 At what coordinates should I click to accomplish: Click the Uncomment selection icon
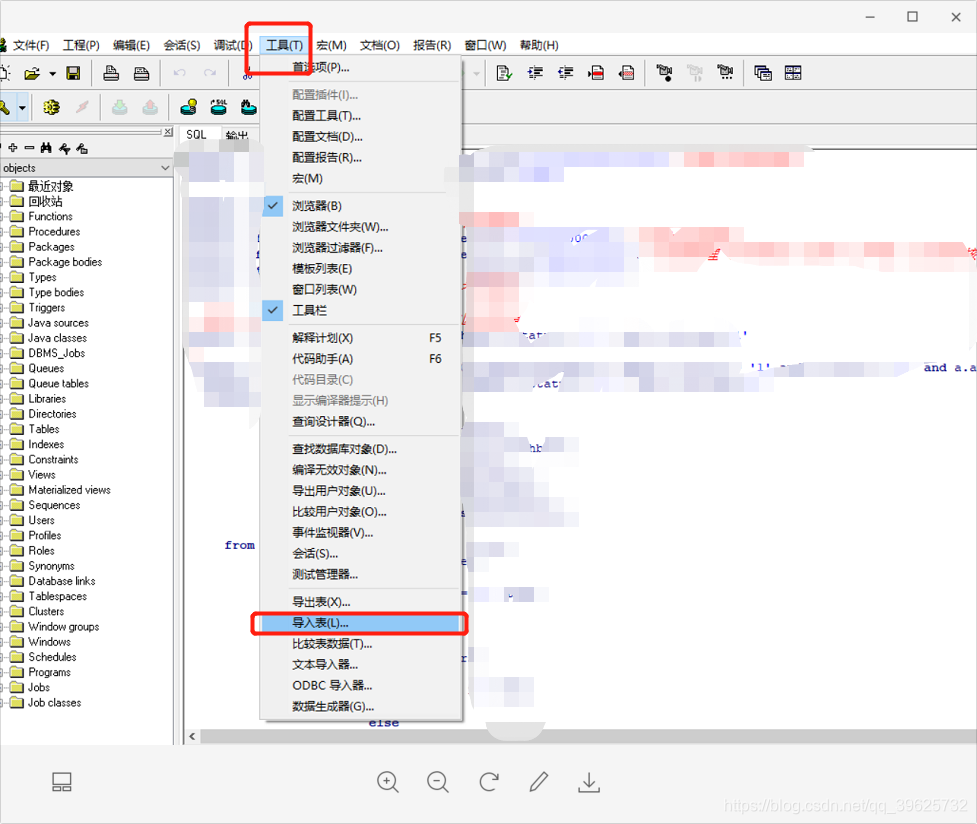click(x=626, y=74)
